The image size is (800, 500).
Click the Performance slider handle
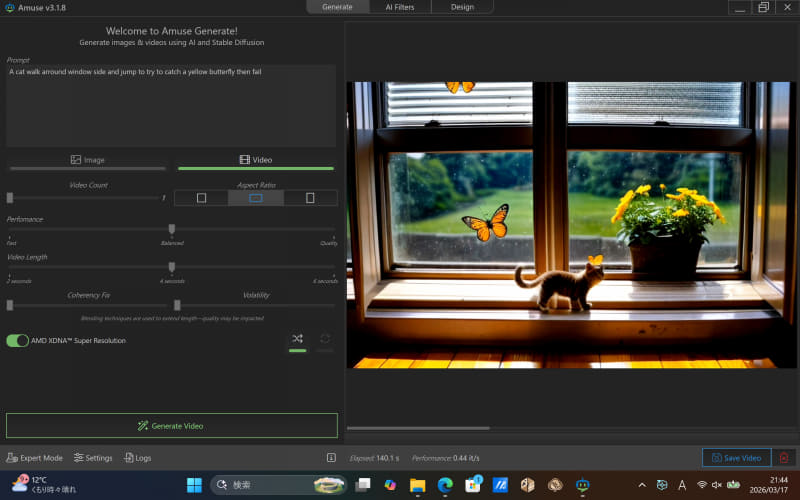[x=172, y=229]
